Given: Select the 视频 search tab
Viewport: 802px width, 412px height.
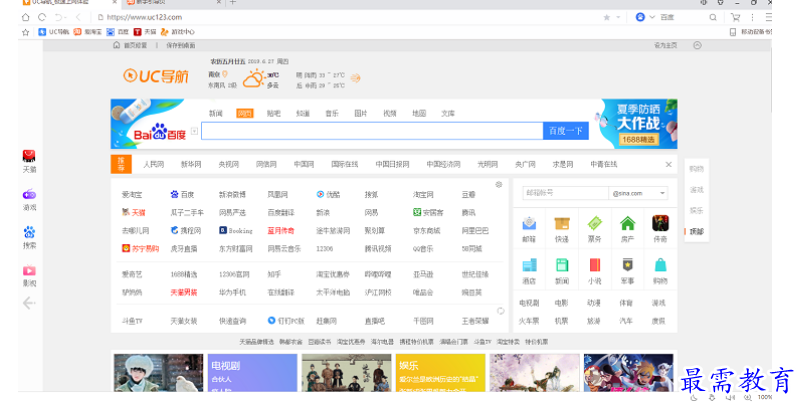Looking at the screenshot, I should (x=390, y=113).
